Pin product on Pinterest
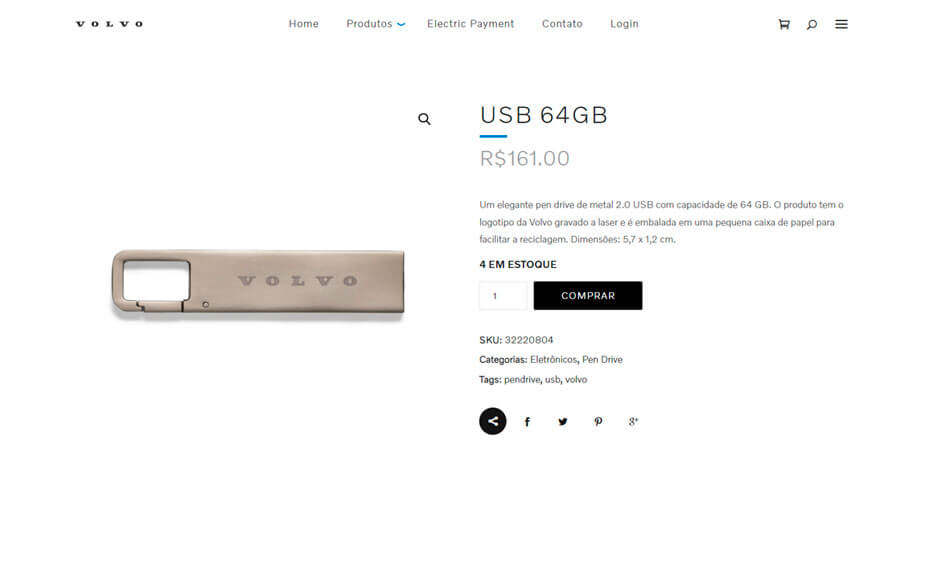 click(x=598, y=422)
